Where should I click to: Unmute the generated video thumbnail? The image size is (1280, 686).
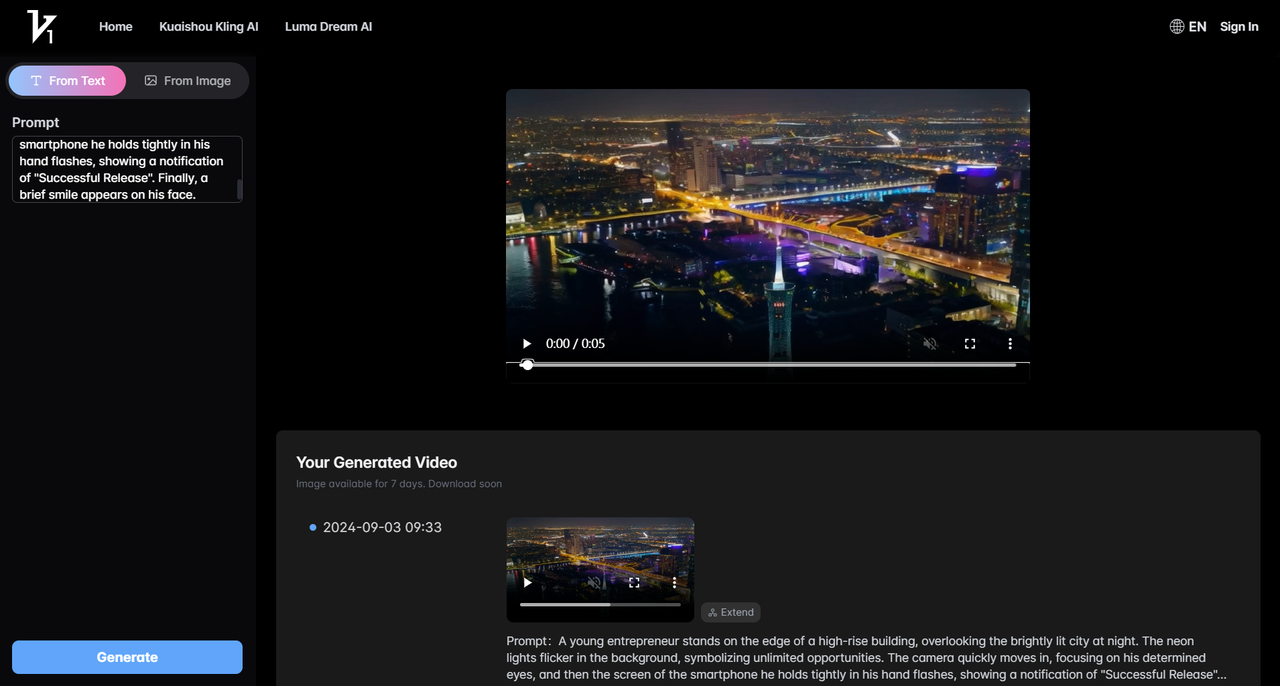coord(596,582)
